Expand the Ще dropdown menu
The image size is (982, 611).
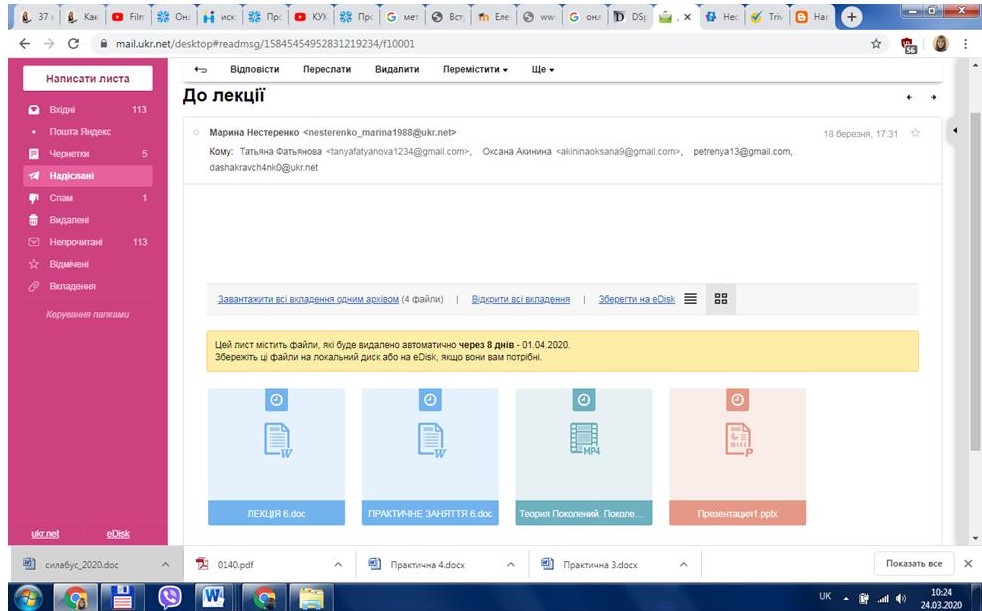pyautogui.click(x=543, y=70)
